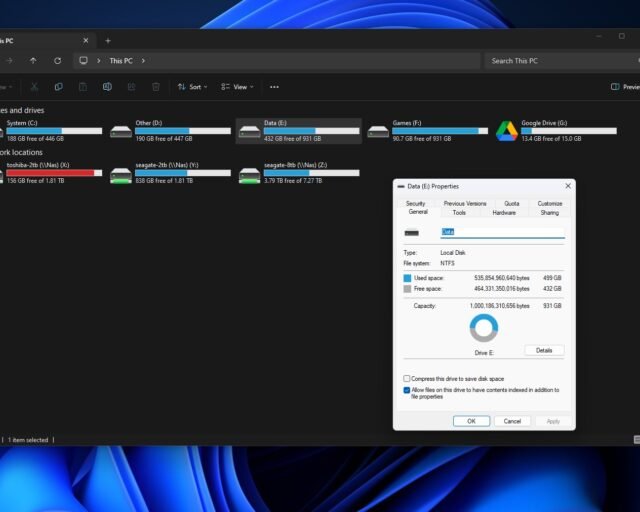The height and width of the screenshot is (512, 640).
Task: Open the View dropdown
Action: tap(238, 87)
